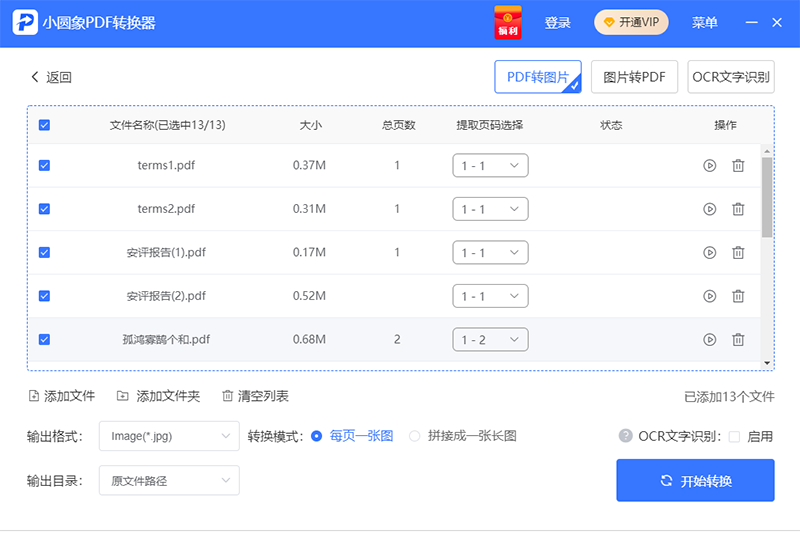This screenshot has height=533, width=800.
Task: Open the 输出目录 原文件路径 dropdown
Action: pos(169,481)
